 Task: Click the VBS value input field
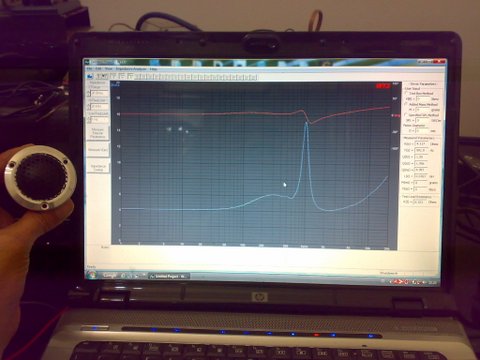(423, 99)
